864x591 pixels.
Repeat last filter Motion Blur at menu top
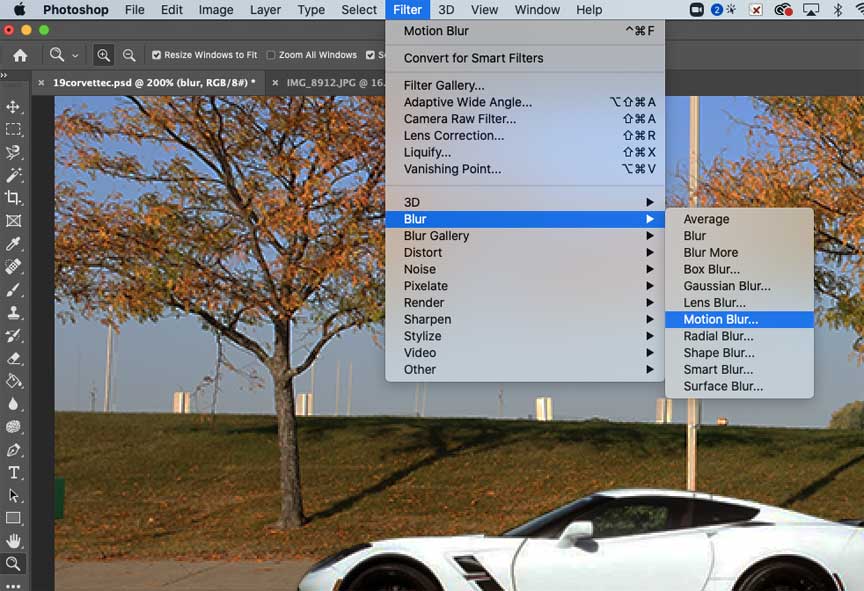[525, 31]
